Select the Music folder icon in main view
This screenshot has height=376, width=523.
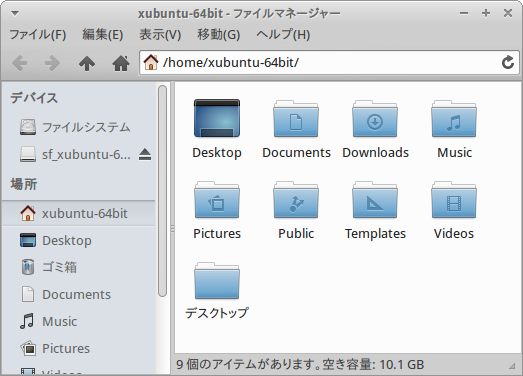pos(454,119)
